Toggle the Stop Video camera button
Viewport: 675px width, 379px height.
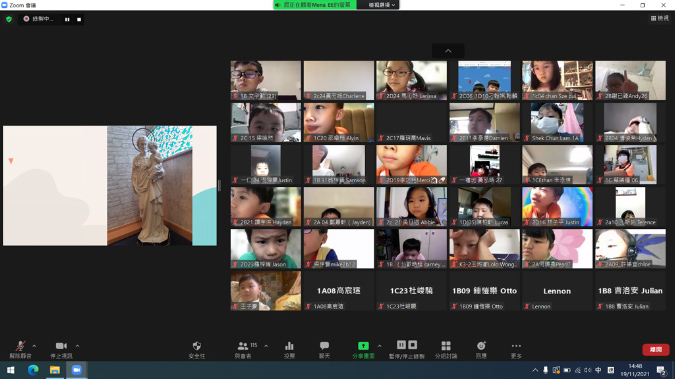tap(61, 349)
